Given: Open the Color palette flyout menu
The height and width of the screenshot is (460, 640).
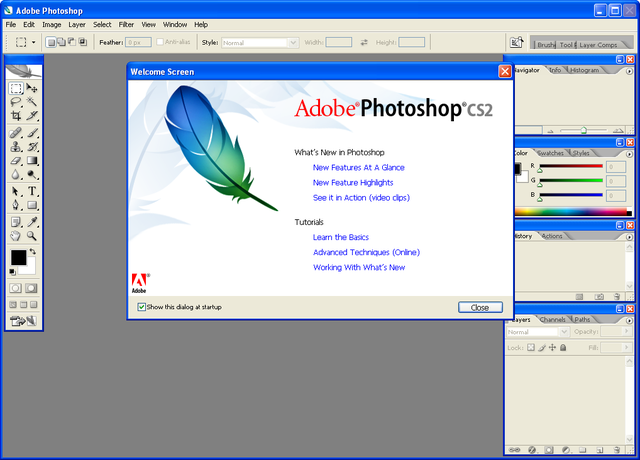Looking at the screenshot, I should coord(629,154).
